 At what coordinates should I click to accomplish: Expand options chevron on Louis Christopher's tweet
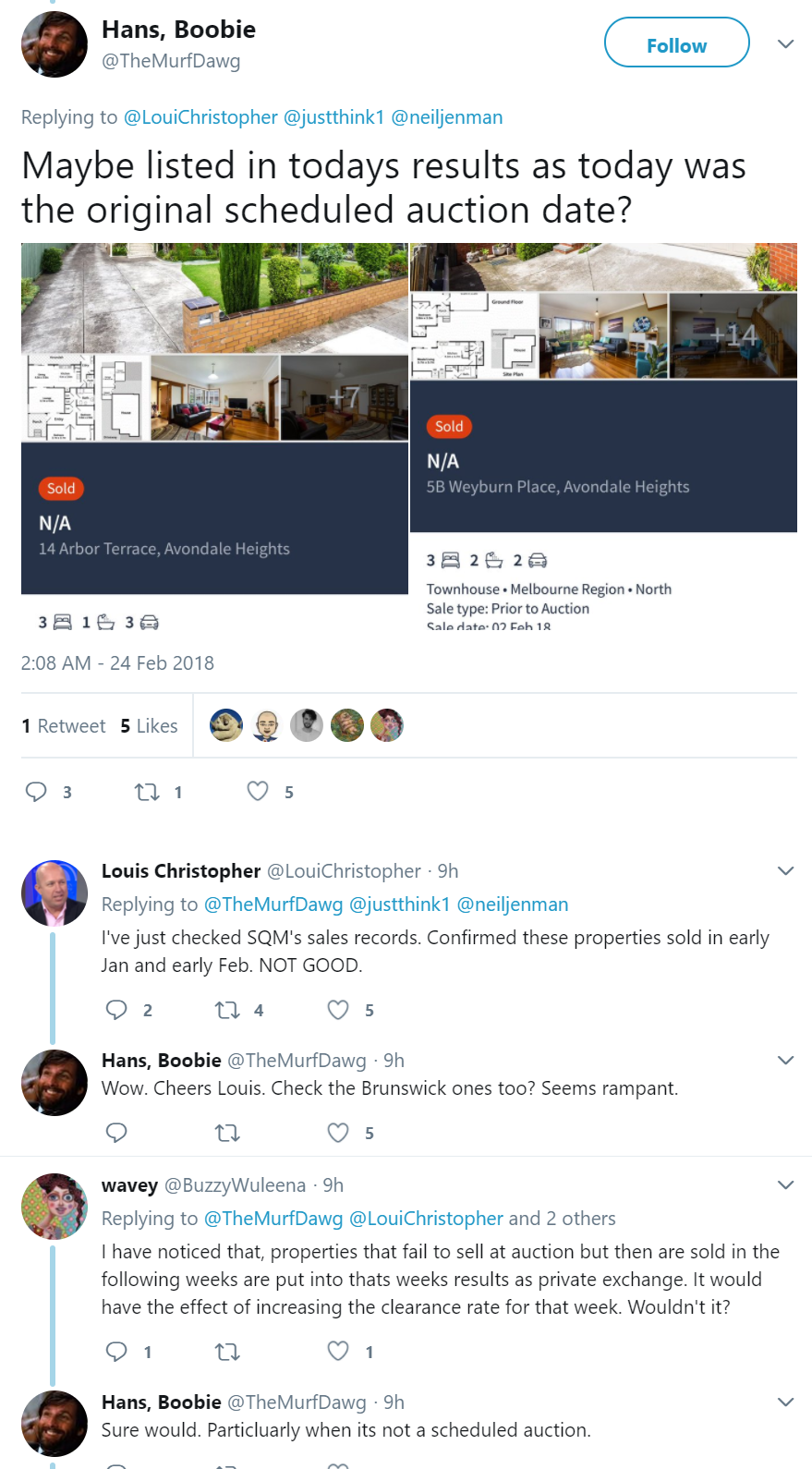pyautogui.click(x=786, y=870)
